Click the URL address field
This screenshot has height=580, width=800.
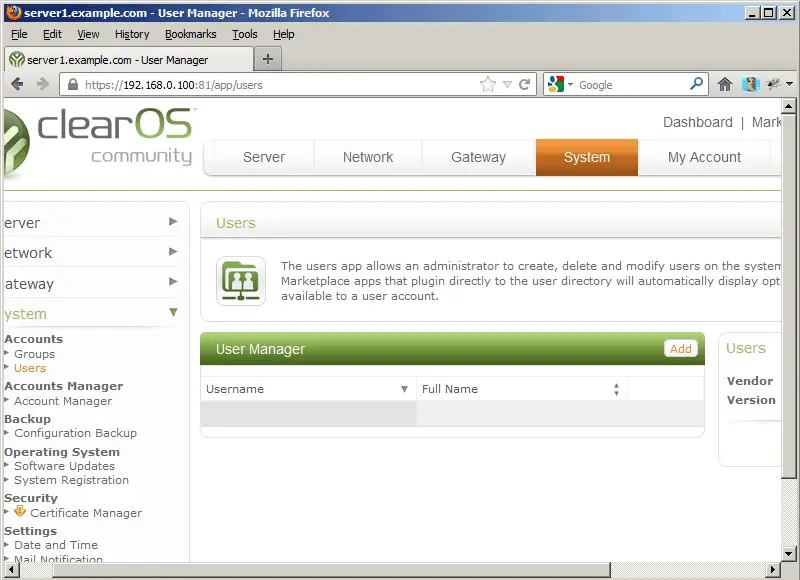tap(270, 85)
